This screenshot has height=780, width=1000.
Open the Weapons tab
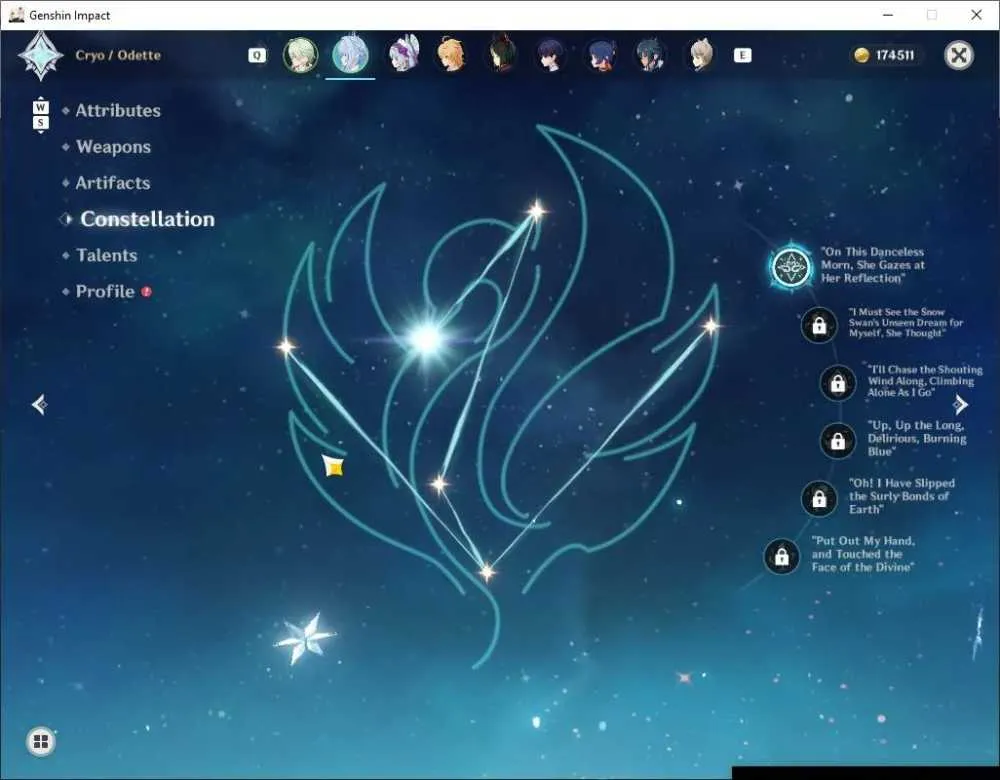(114, 147)
